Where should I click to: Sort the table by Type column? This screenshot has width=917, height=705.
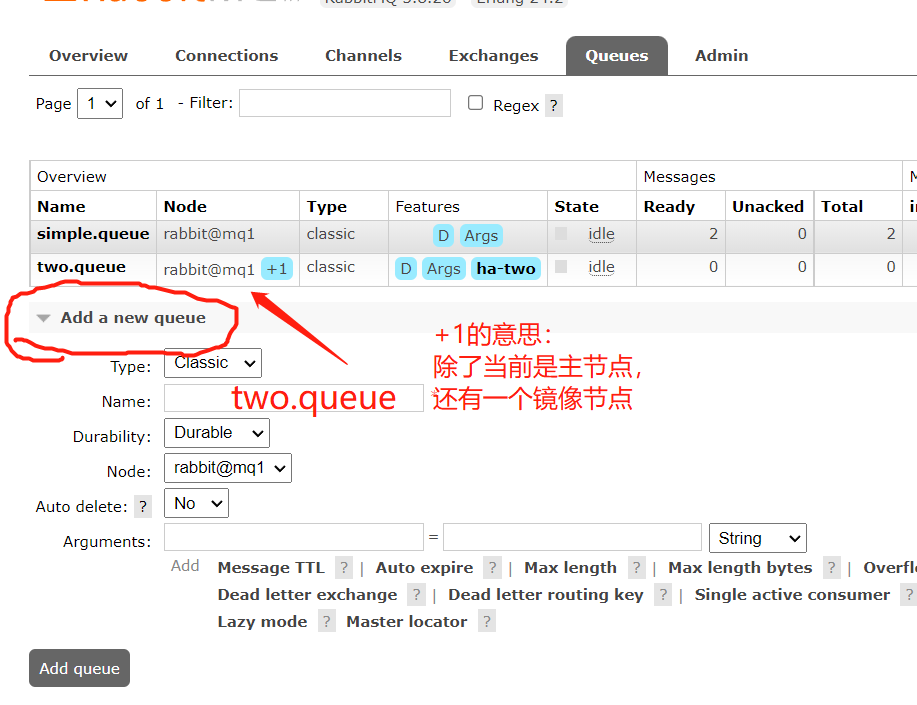pyautogui.click(x=326, y=207)
